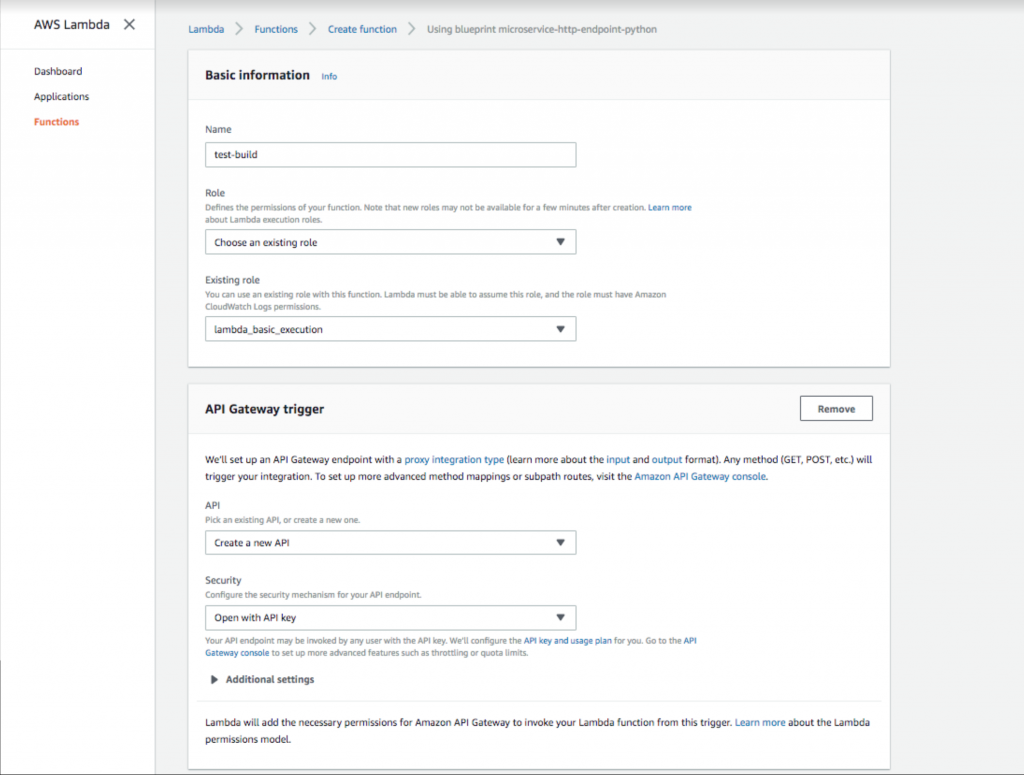1024x775 pixels.
Task: Open Learn more about the Lambda permissions model
Action: coord(760,721)
